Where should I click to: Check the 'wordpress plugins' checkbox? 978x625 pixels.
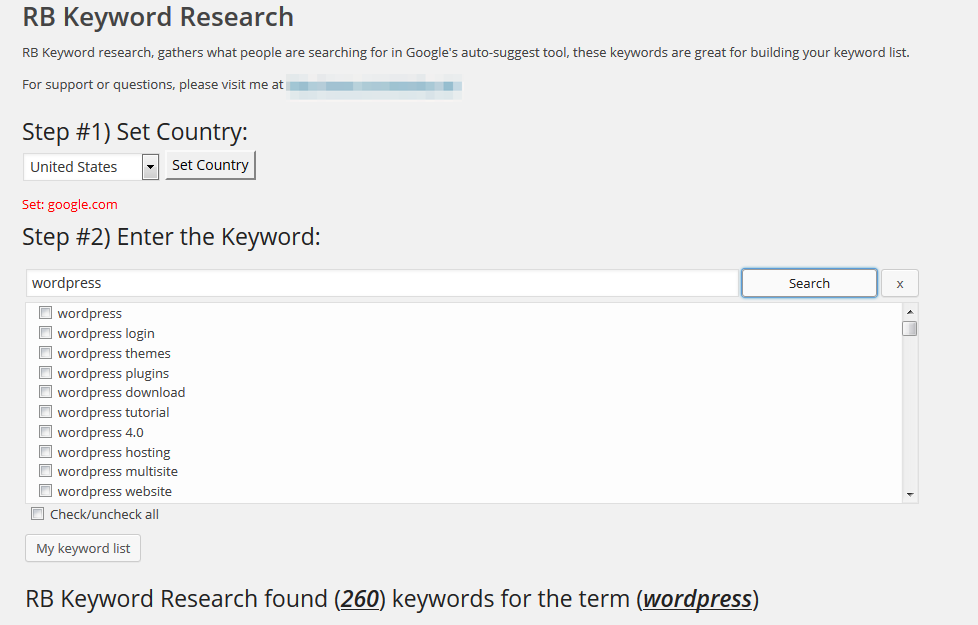pos(45,372)
